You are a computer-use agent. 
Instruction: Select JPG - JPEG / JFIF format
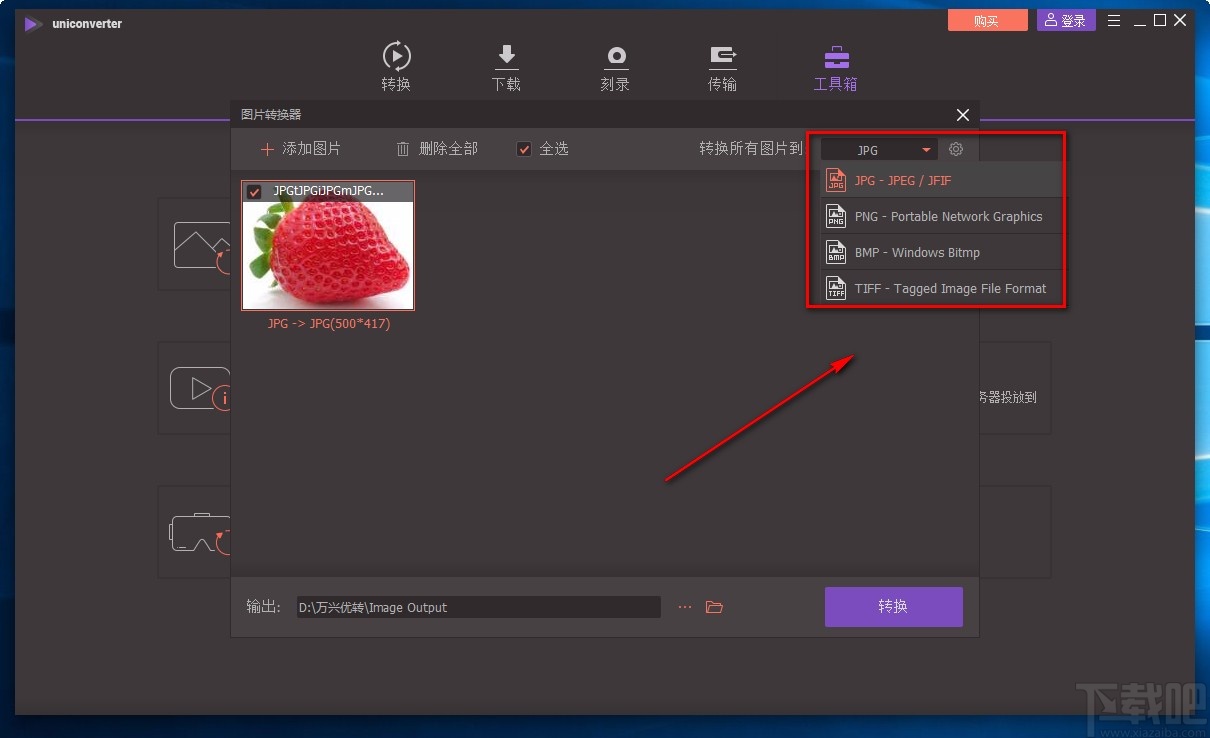[941, 181]
